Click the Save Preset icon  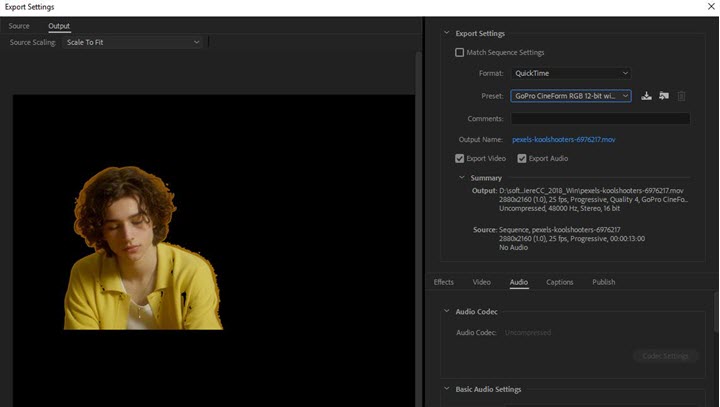(647, 96)
